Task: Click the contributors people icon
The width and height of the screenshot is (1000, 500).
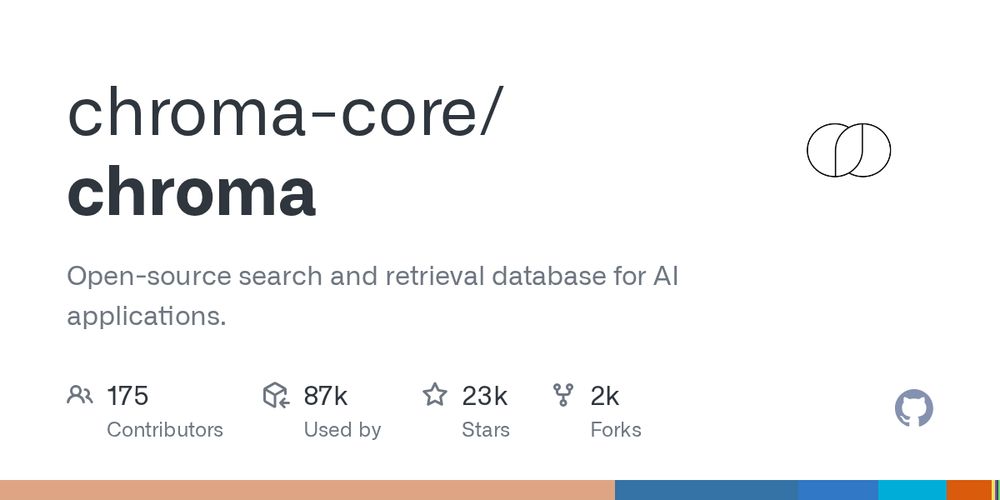Action: click(80, 395)
